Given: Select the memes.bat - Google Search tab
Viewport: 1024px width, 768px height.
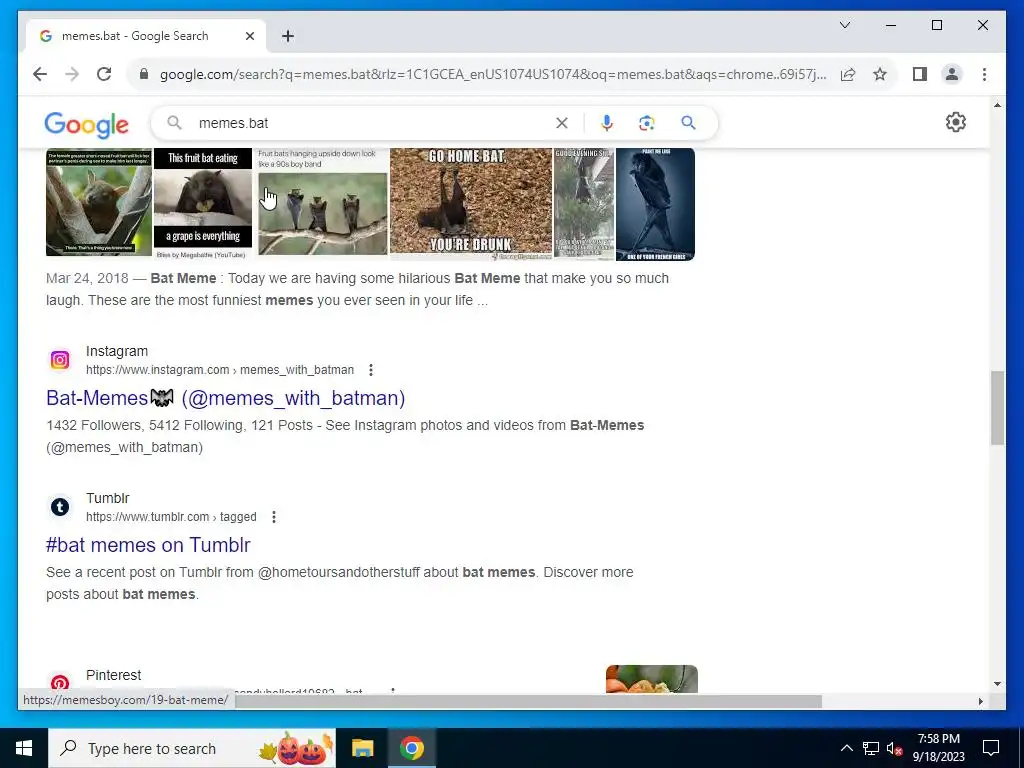Looking at the screenshot, I should coord(145,36).
